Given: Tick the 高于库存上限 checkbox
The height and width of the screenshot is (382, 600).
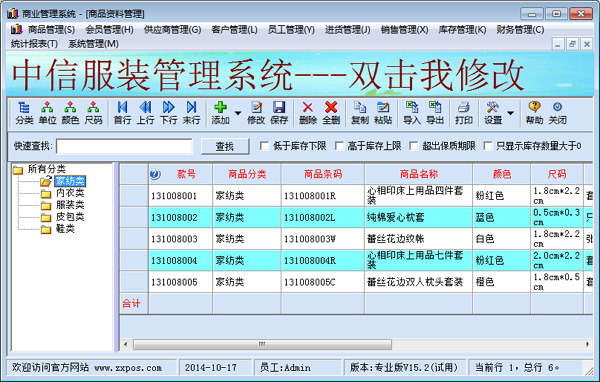Looking at the screenshot, I should coord(339,146).
